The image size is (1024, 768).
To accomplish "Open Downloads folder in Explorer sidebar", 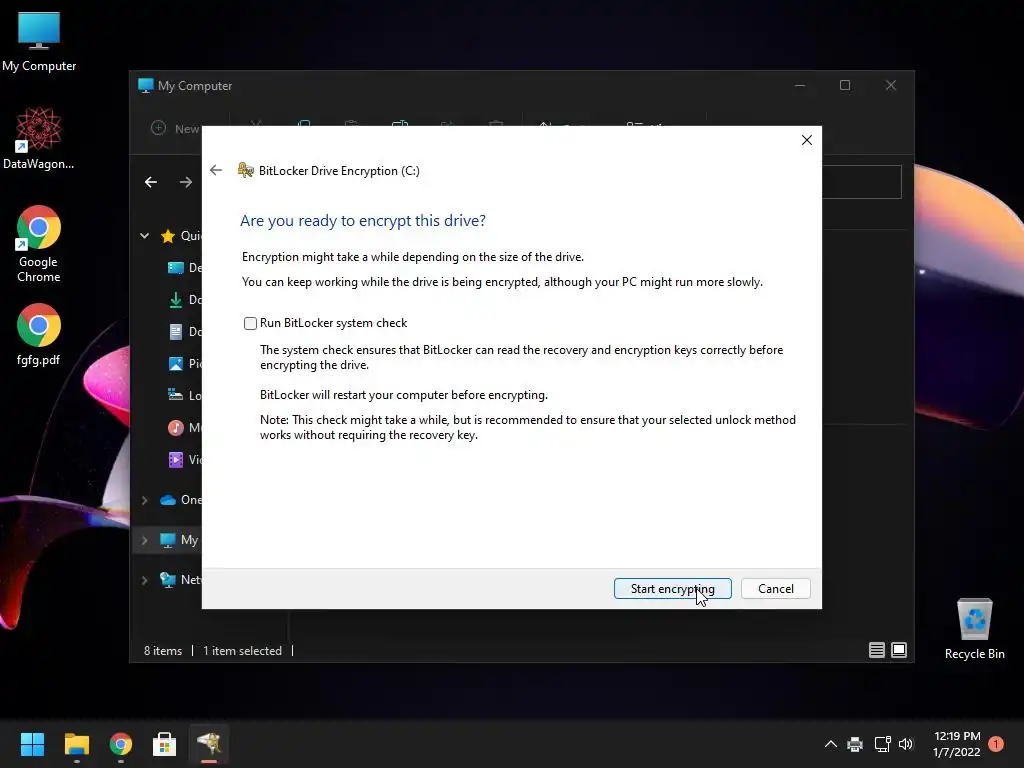I will click(x=185, y=300).
